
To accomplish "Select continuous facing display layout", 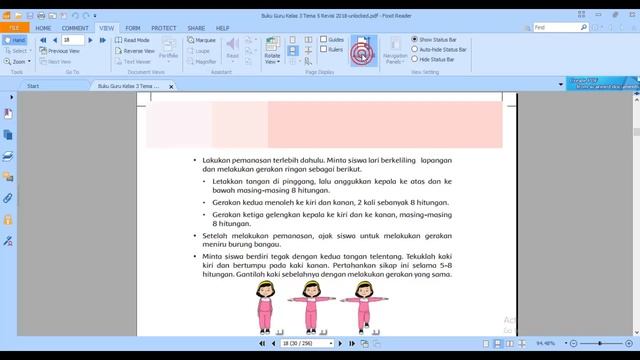I will click(x=308, y=51).
